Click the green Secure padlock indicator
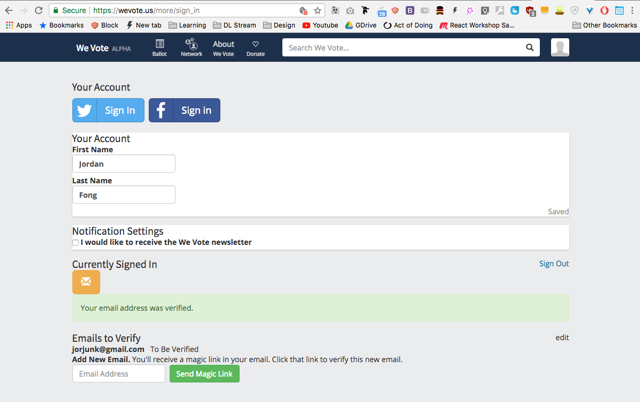This screenshot has height=402, width=640. pos(69,10)
